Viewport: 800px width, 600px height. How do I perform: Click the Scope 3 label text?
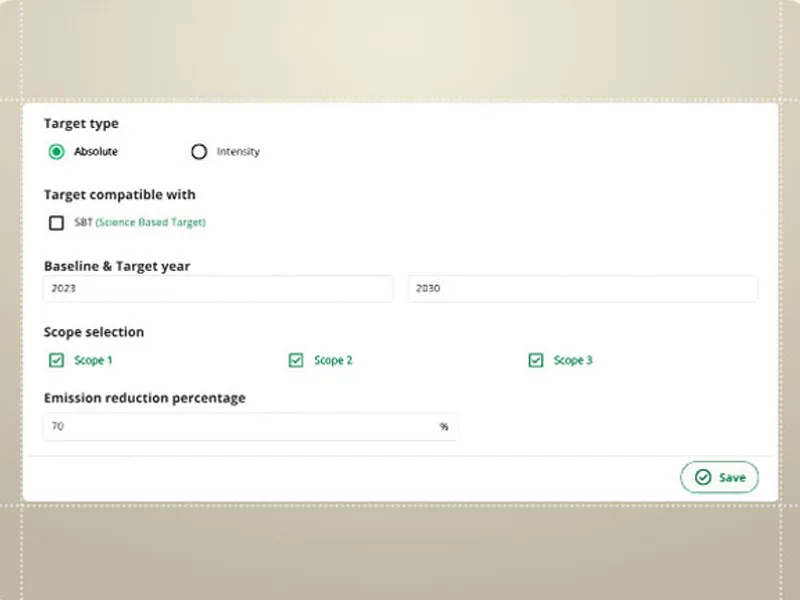[x=573, y=360]
